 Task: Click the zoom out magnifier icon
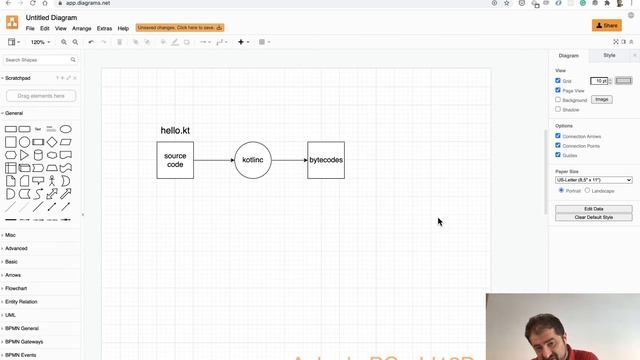point(75,42)
